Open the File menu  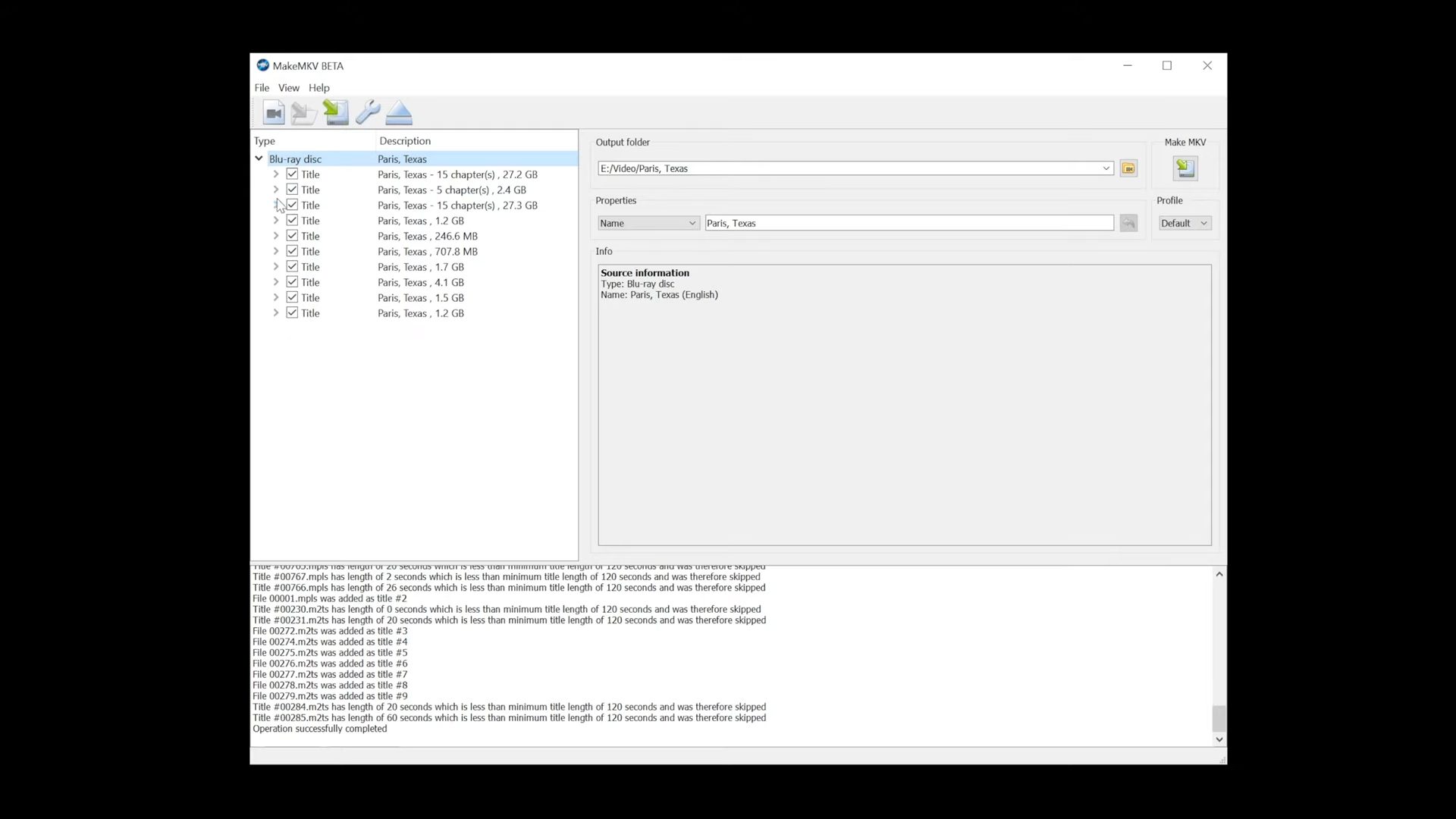click(262, 88)
